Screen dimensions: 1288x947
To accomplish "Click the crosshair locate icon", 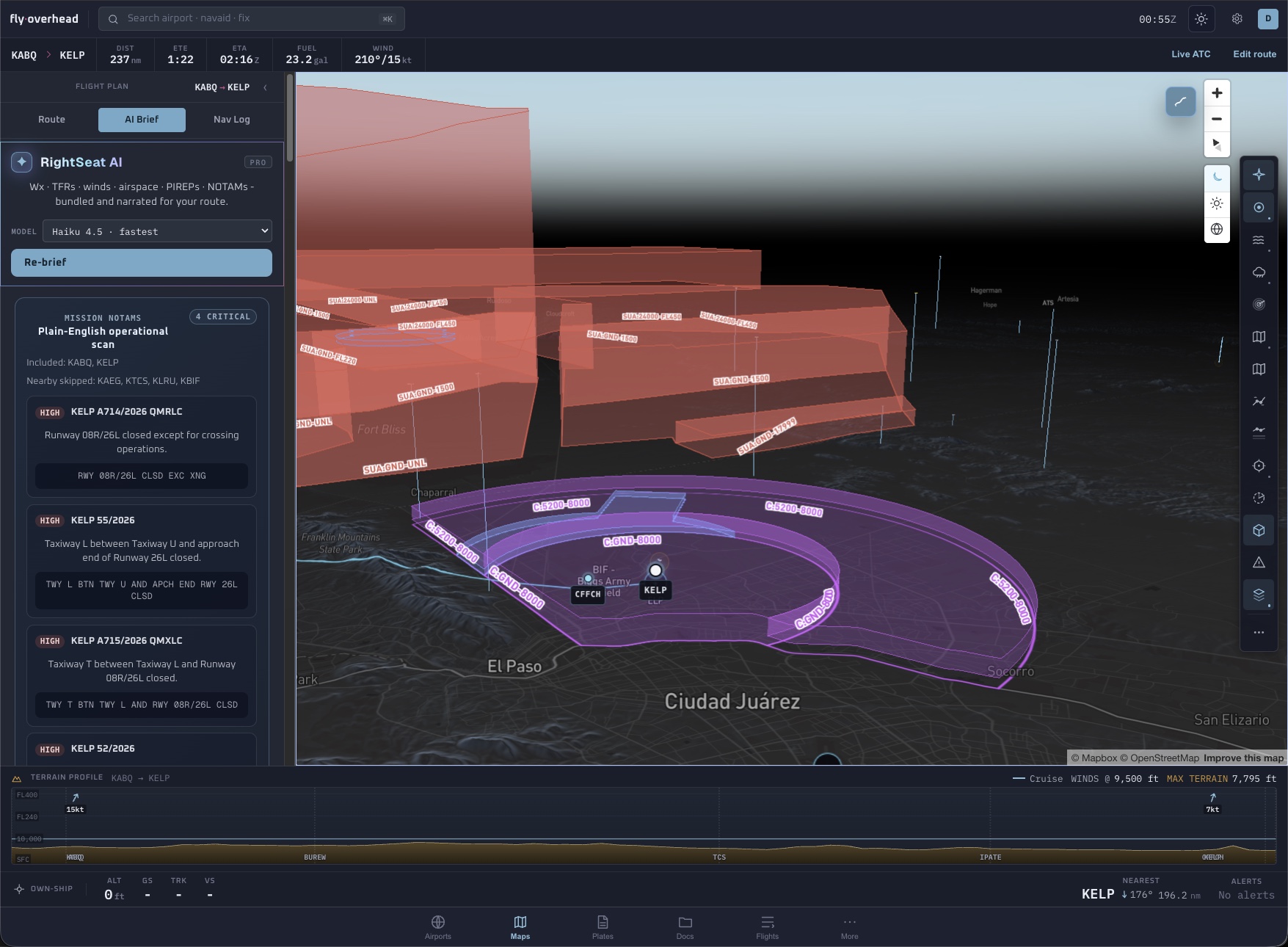I will point(1259,465).
